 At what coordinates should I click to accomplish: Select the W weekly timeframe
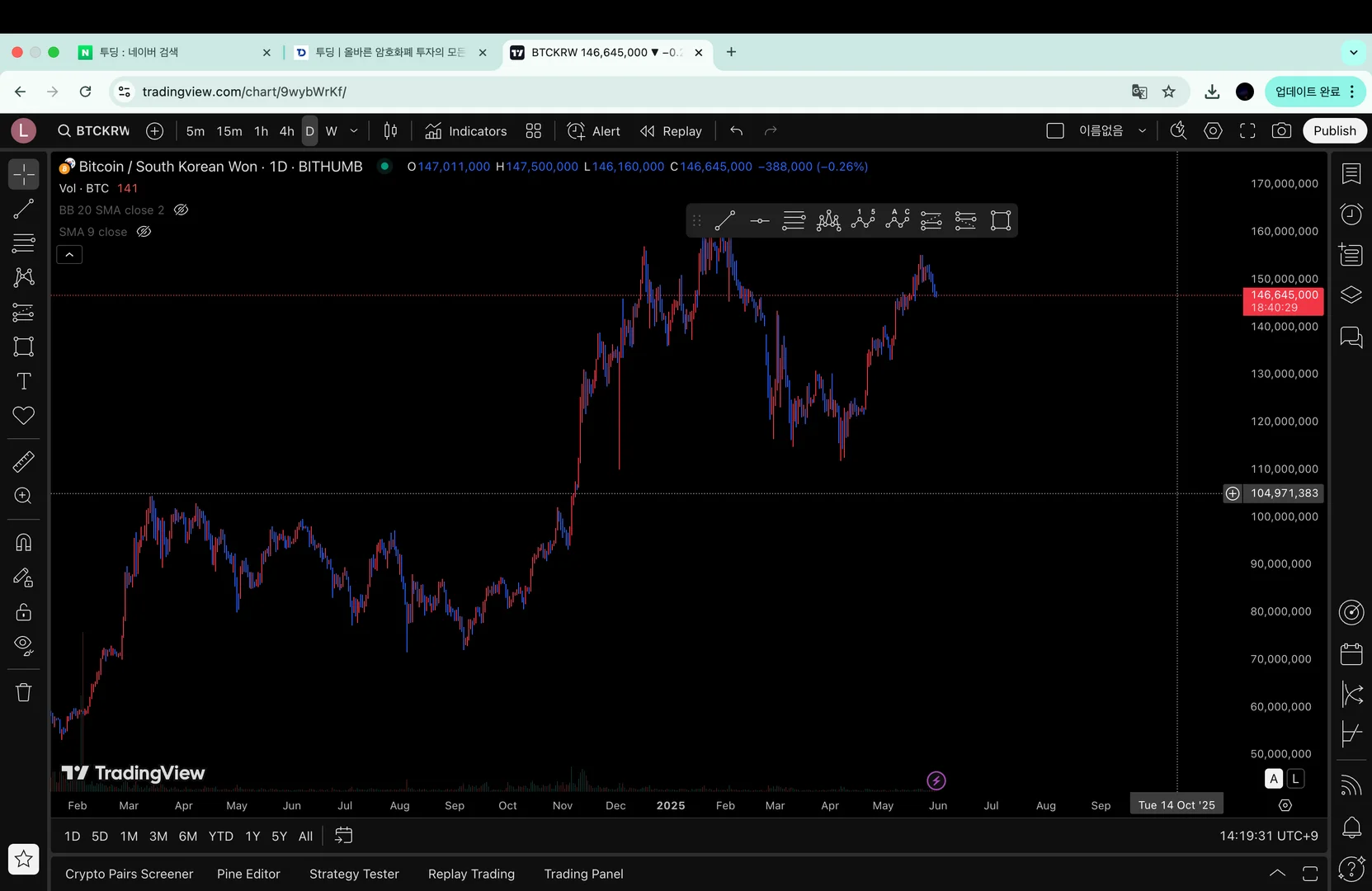coord(332,131)
